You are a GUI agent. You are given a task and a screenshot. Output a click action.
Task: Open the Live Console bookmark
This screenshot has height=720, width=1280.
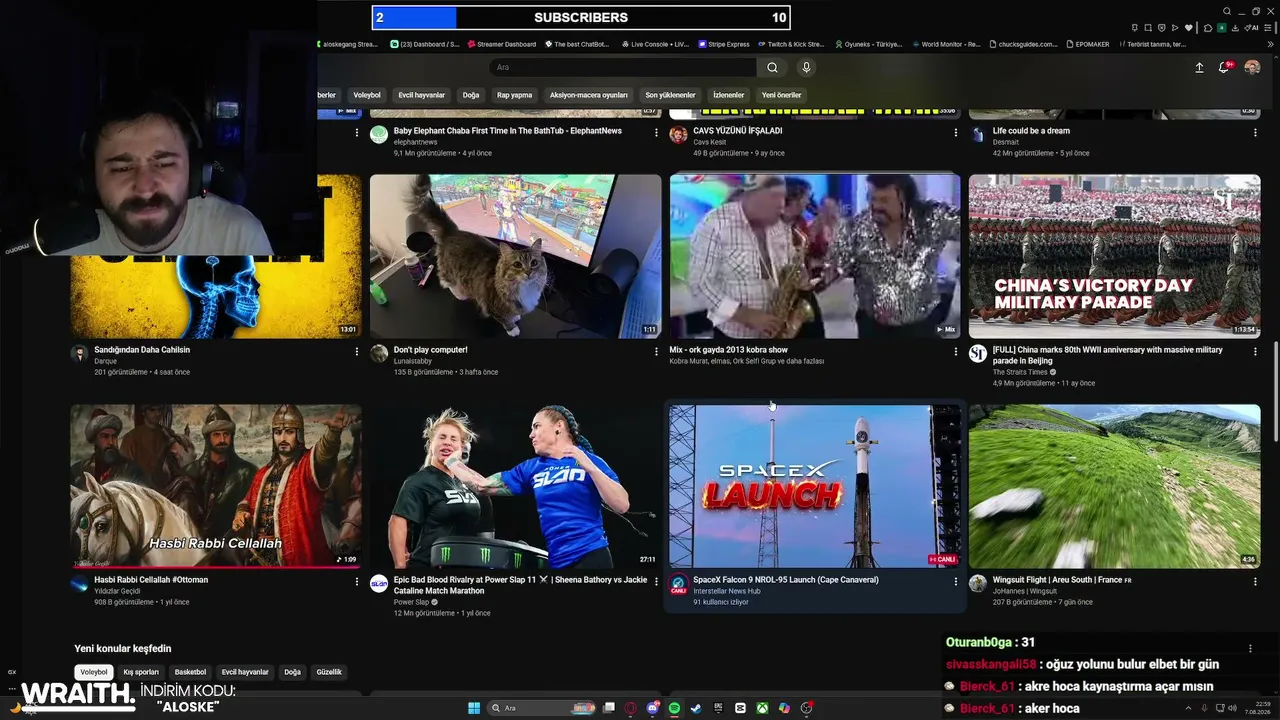pyautogui.click(x=655, y=44)
